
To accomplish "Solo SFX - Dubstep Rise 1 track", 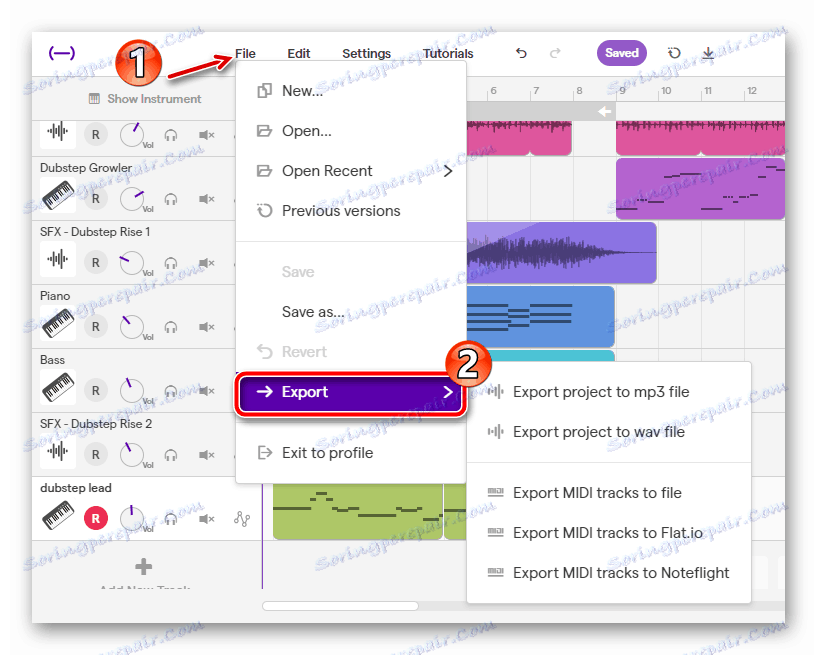I will tap(171, 263).
